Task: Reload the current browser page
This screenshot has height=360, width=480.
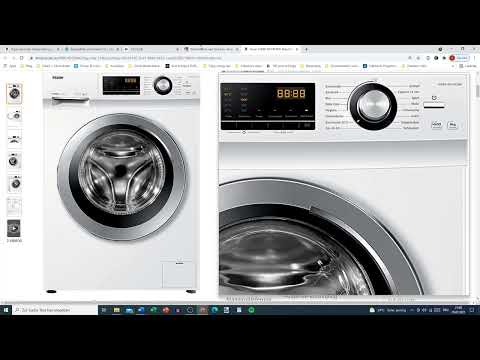Action: click(x=22, y=58)
